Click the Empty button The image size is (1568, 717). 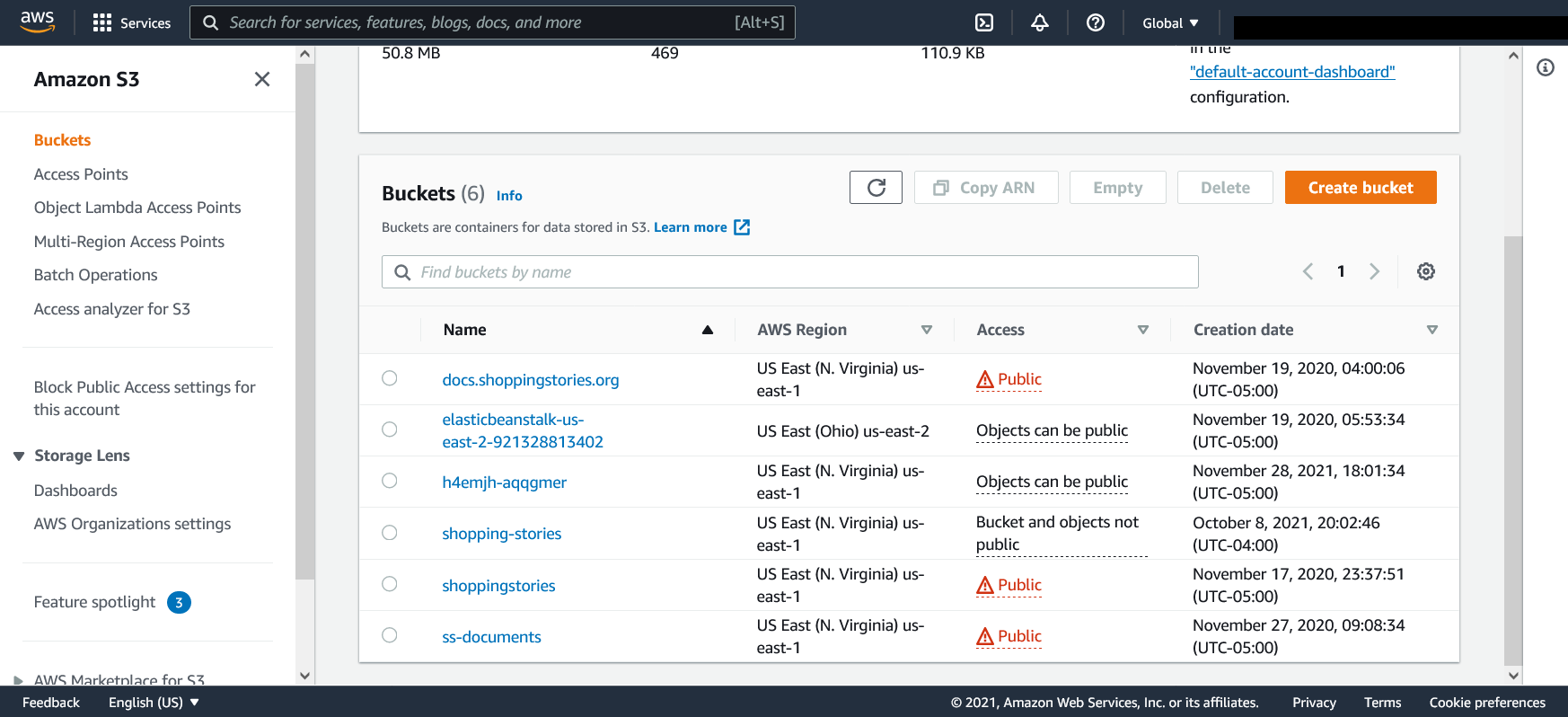coord(1117,187)
